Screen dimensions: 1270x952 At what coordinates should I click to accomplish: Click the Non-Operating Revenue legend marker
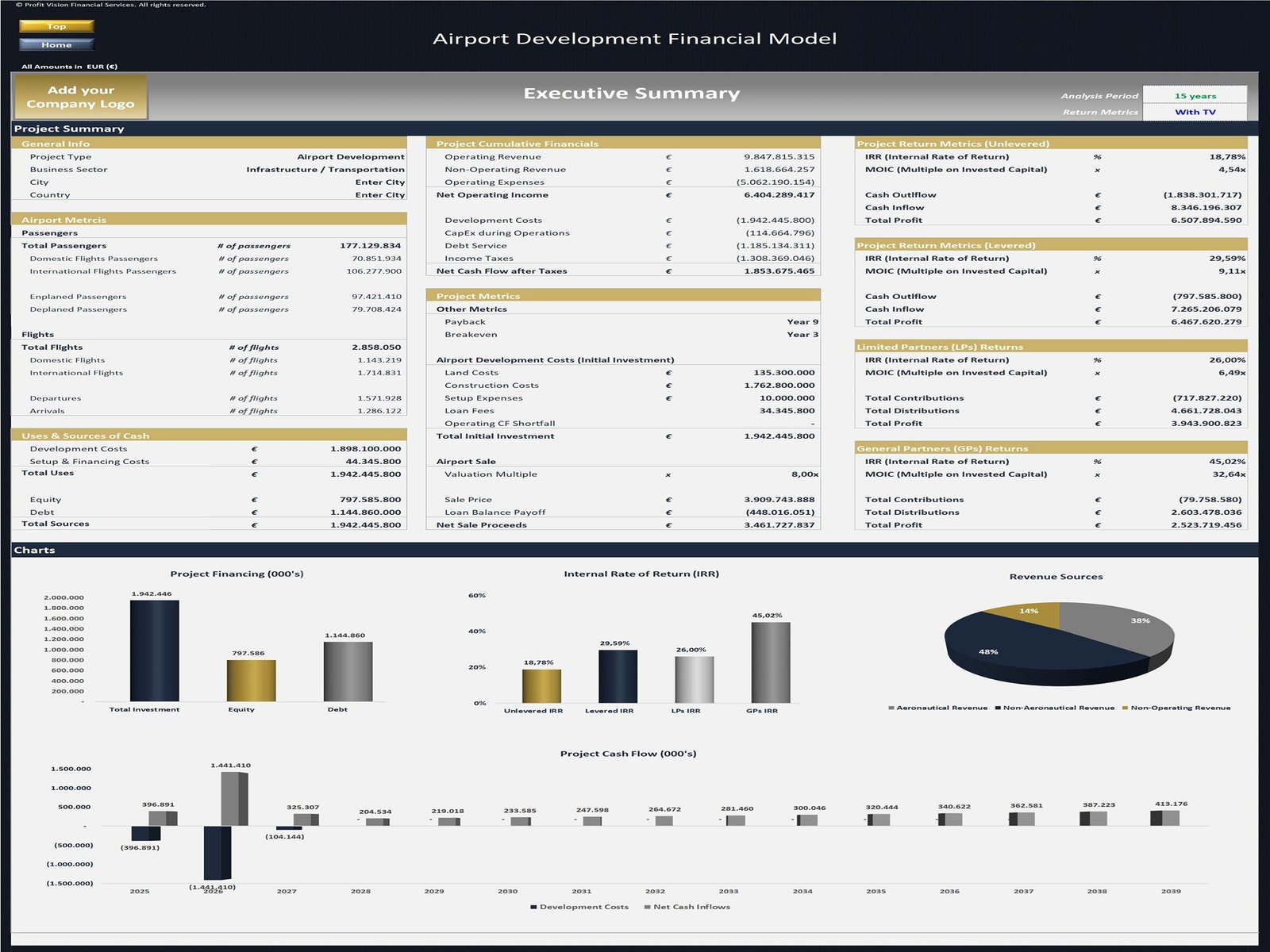tap(1125, 708)
